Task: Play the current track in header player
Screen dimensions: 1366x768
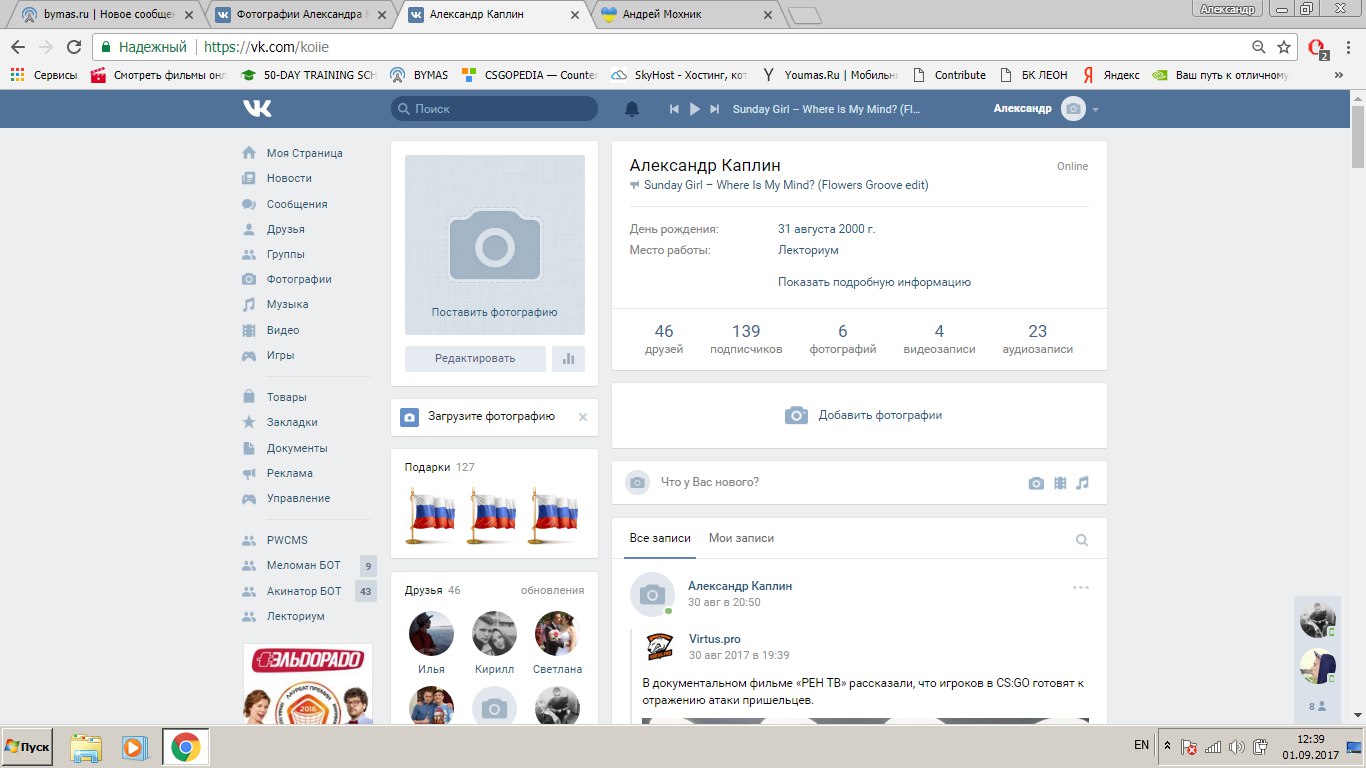Action: click(695, 109)
